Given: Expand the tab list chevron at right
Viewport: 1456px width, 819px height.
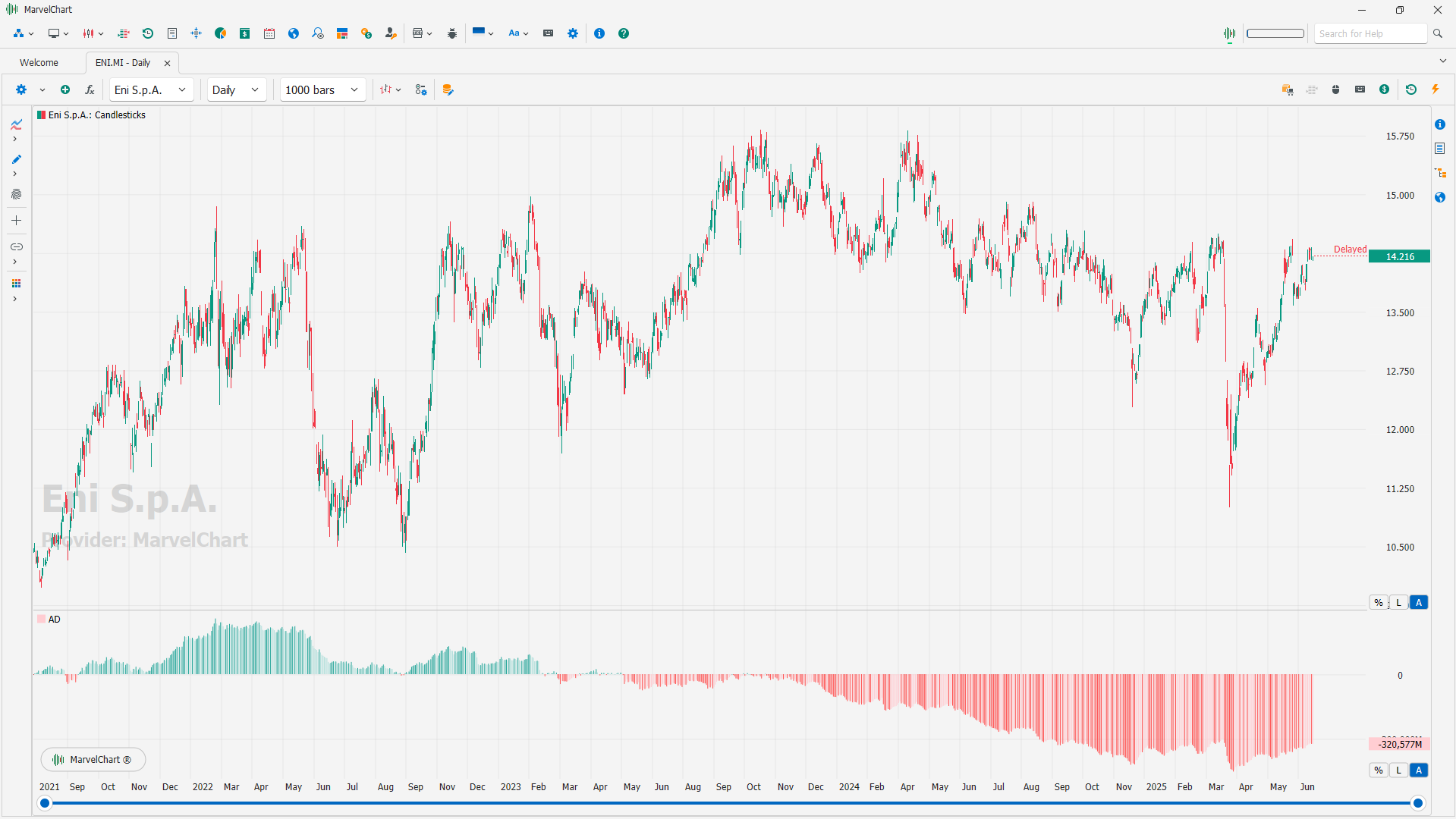Looking at the screenshot, I should click(1442, 61).
